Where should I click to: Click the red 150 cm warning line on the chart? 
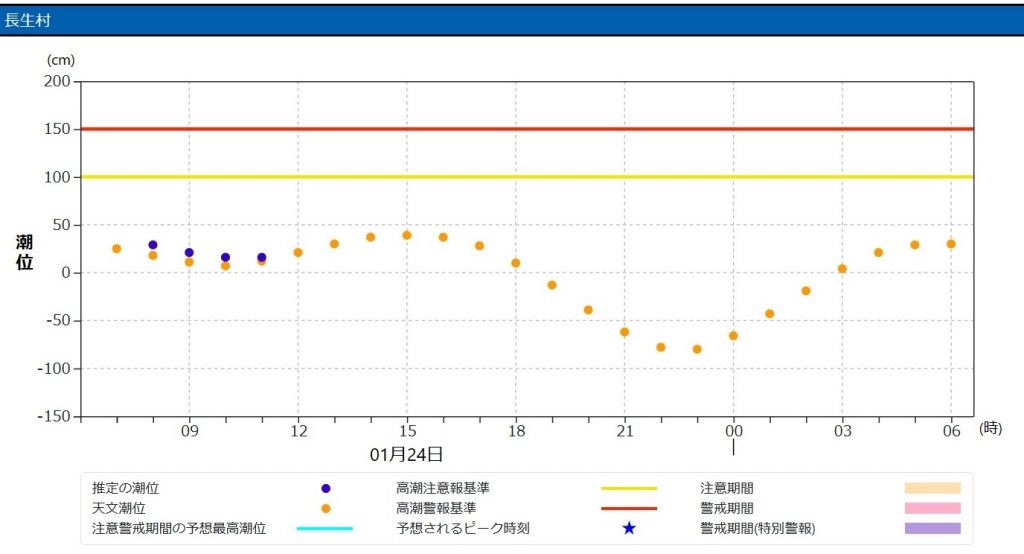pos(527,129)
